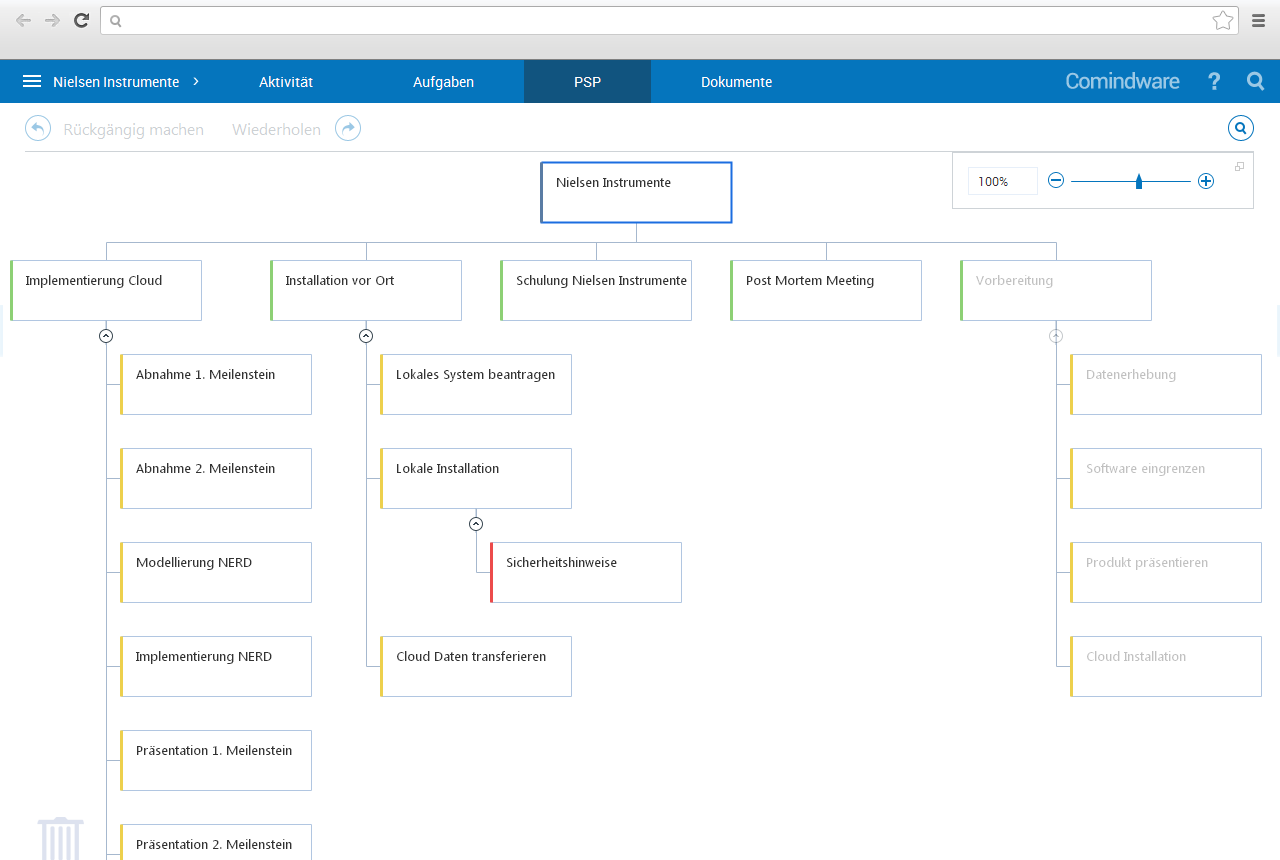Expand the Nielsen Instrumente breadcrumb chevron
Viewport: 1280px width, 860px height.
(195, 81)
